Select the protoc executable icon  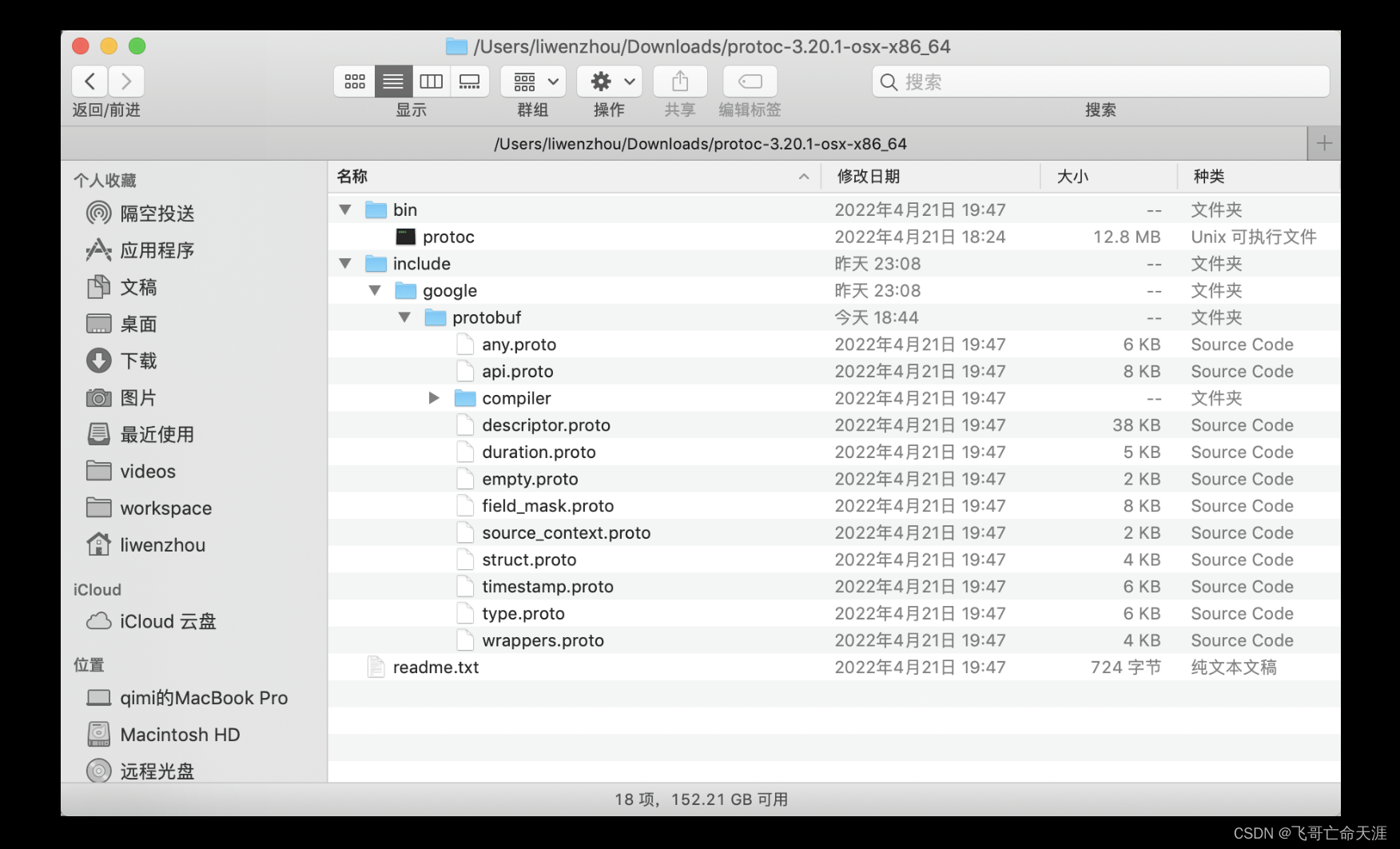tap(406, 237)
